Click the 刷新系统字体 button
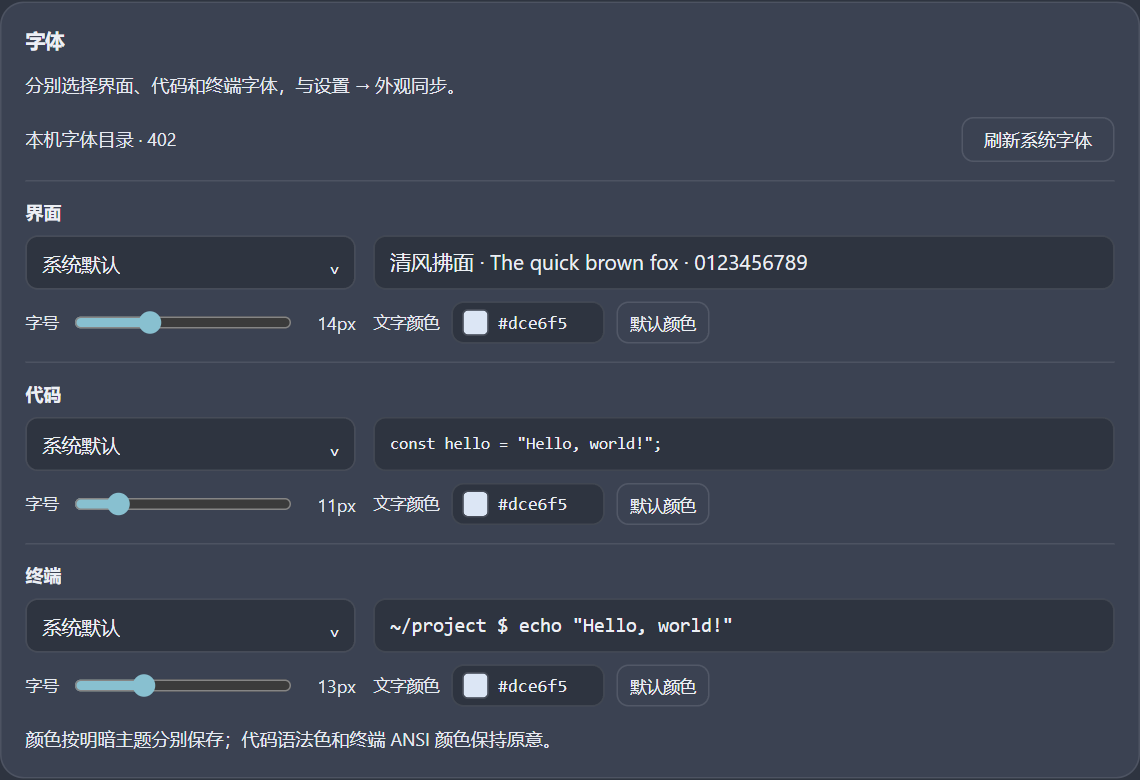Screen dimensions: 1140x780 tap(1037, 140)
